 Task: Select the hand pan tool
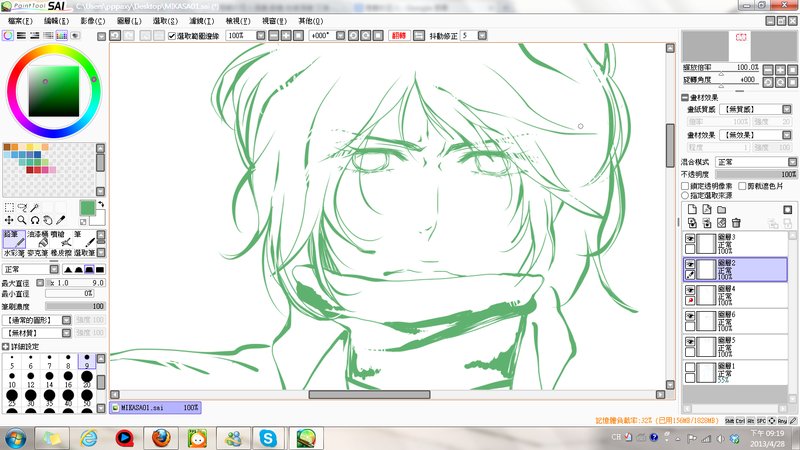coord(47,220)
